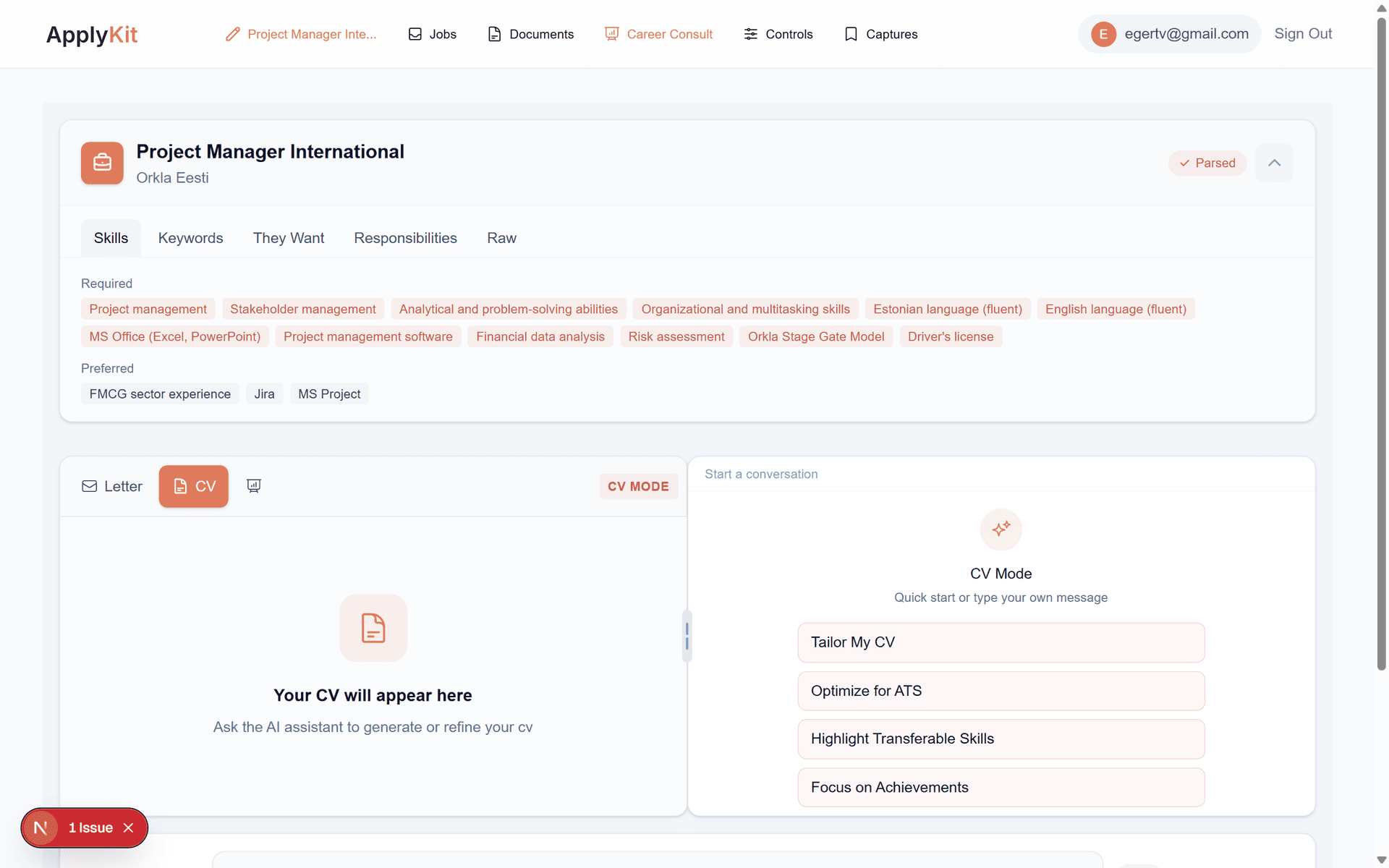
Task: Choose Optimize for ATS quick start
Action: coord(1001,691)
